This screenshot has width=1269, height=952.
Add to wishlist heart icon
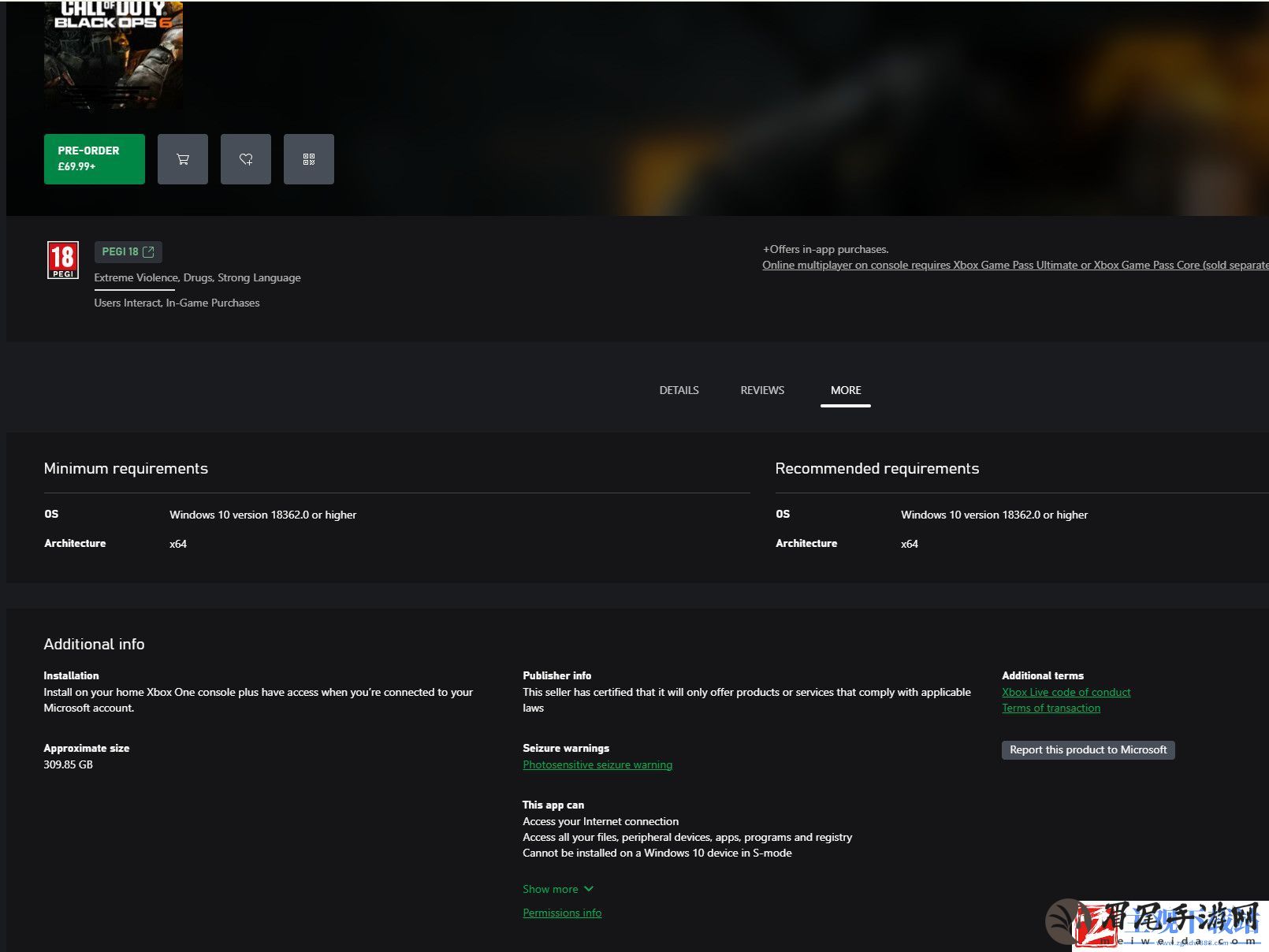[246, 159]
